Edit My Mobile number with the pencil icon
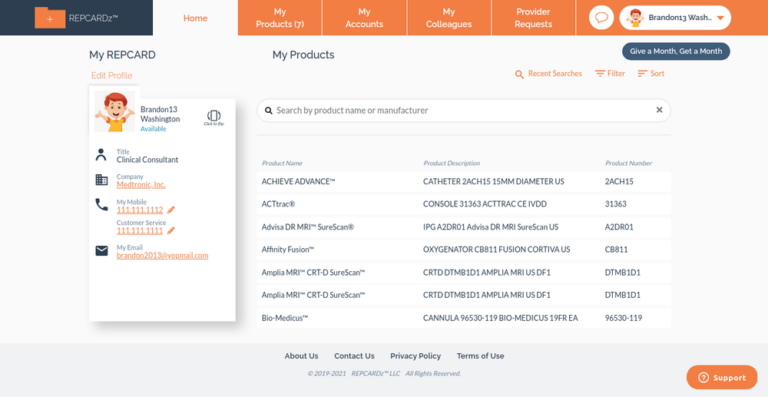The width and height of the screenshot is (768, 397). click(x=171, y=210)
